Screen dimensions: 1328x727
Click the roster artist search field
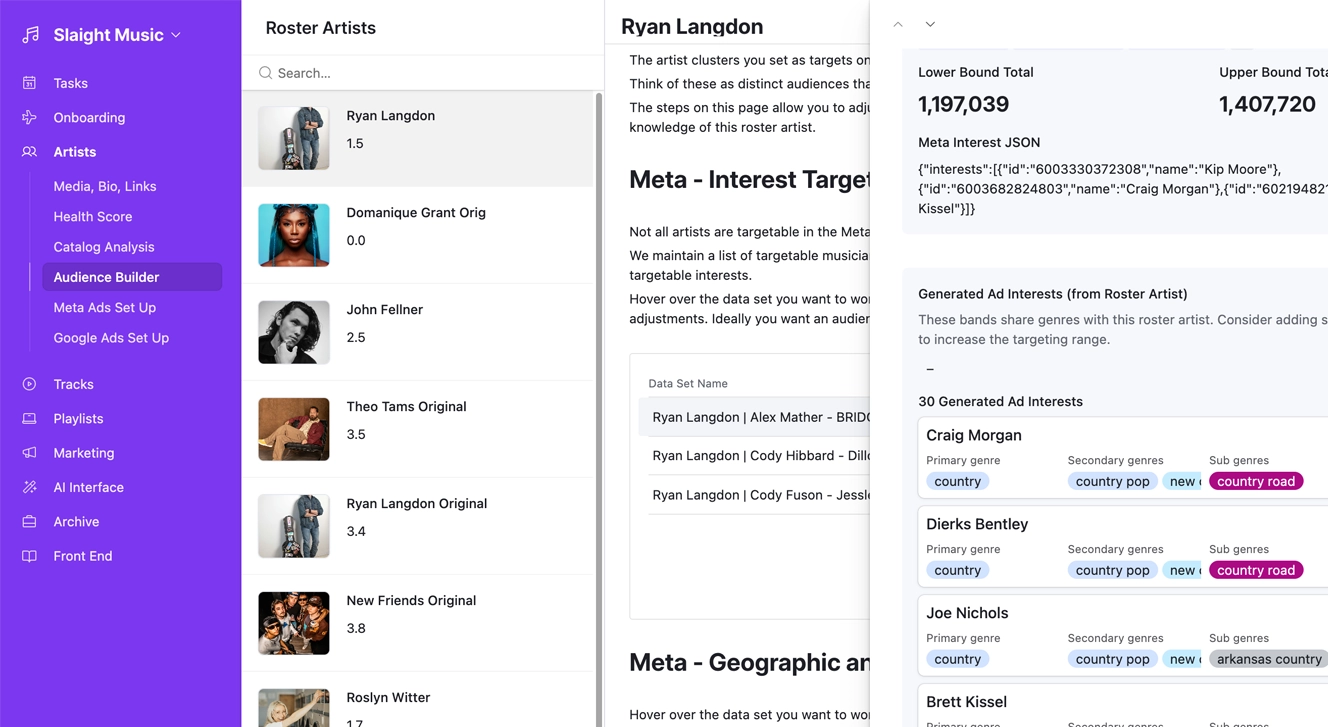tap(420, 73)
